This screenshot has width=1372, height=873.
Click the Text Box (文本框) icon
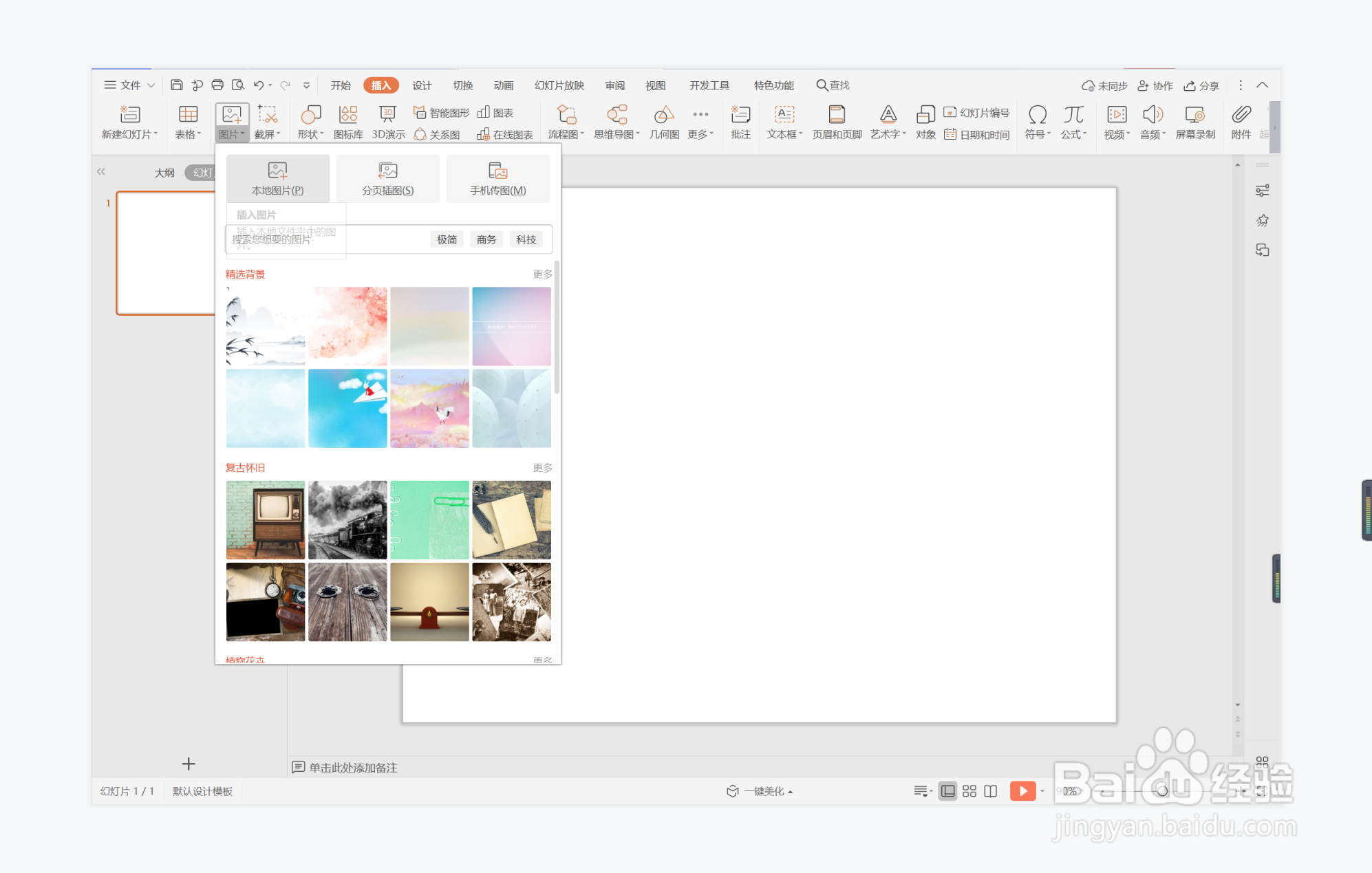784,114
